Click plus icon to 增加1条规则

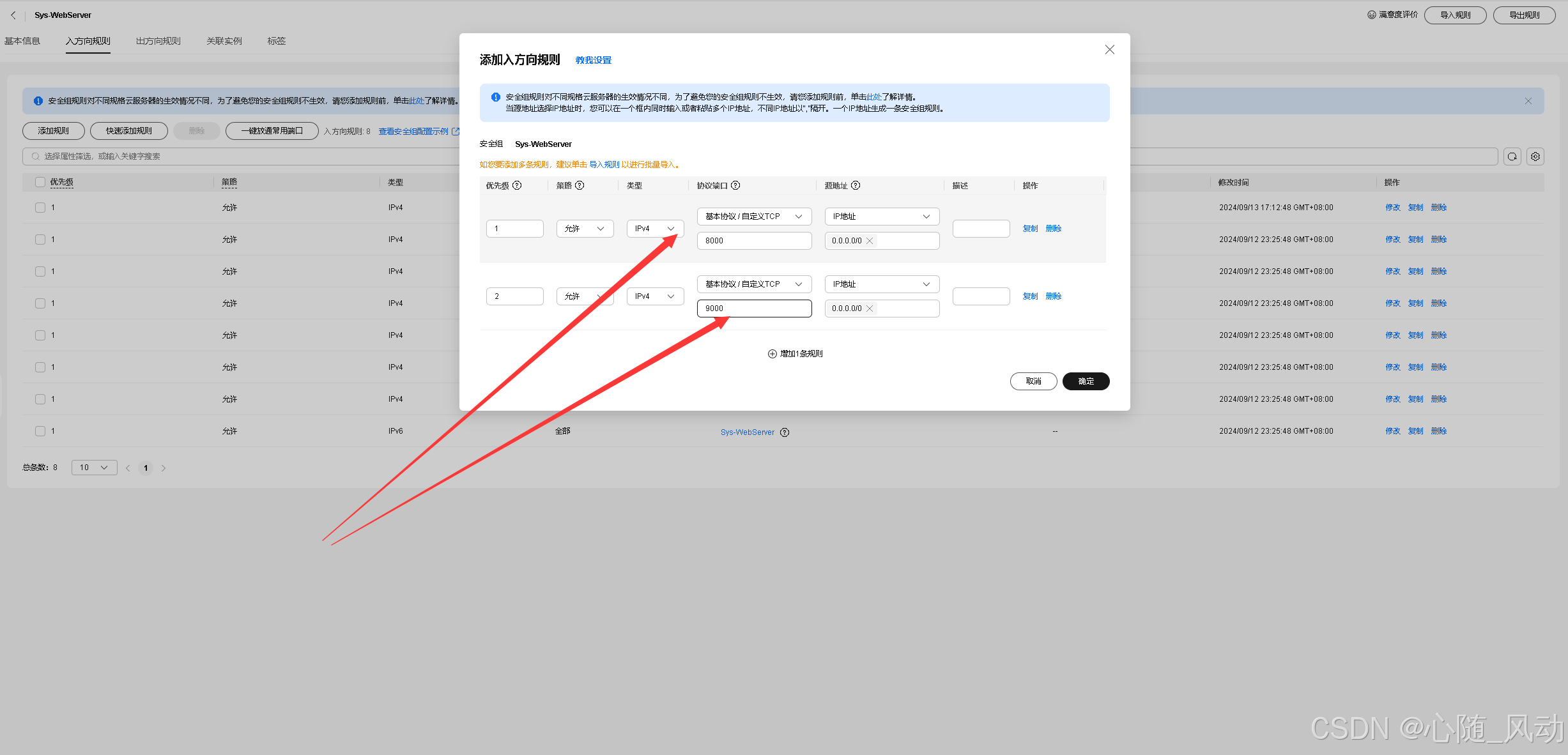click(772, 354)
